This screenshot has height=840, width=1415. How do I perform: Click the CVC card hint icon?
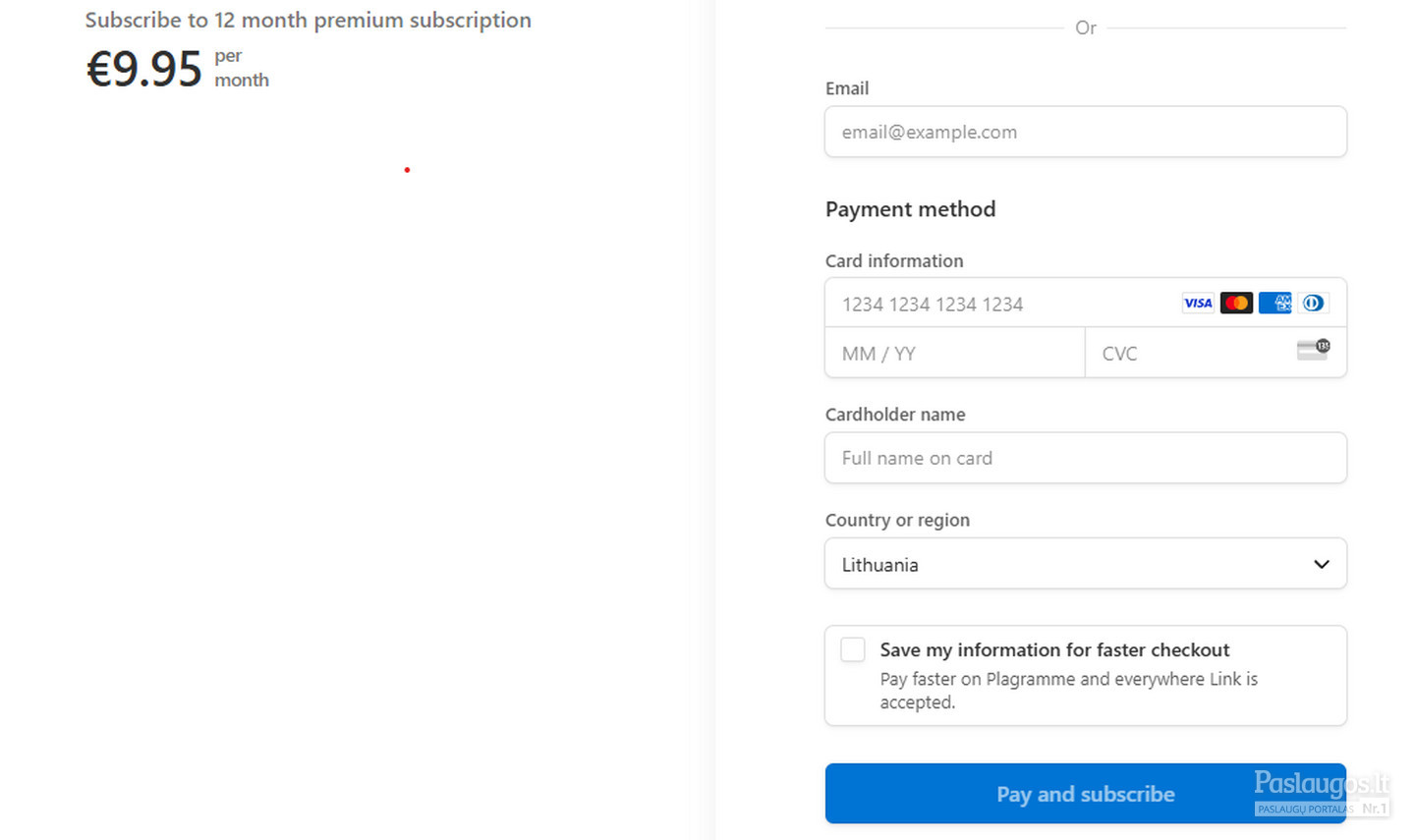pos(1313,350)
